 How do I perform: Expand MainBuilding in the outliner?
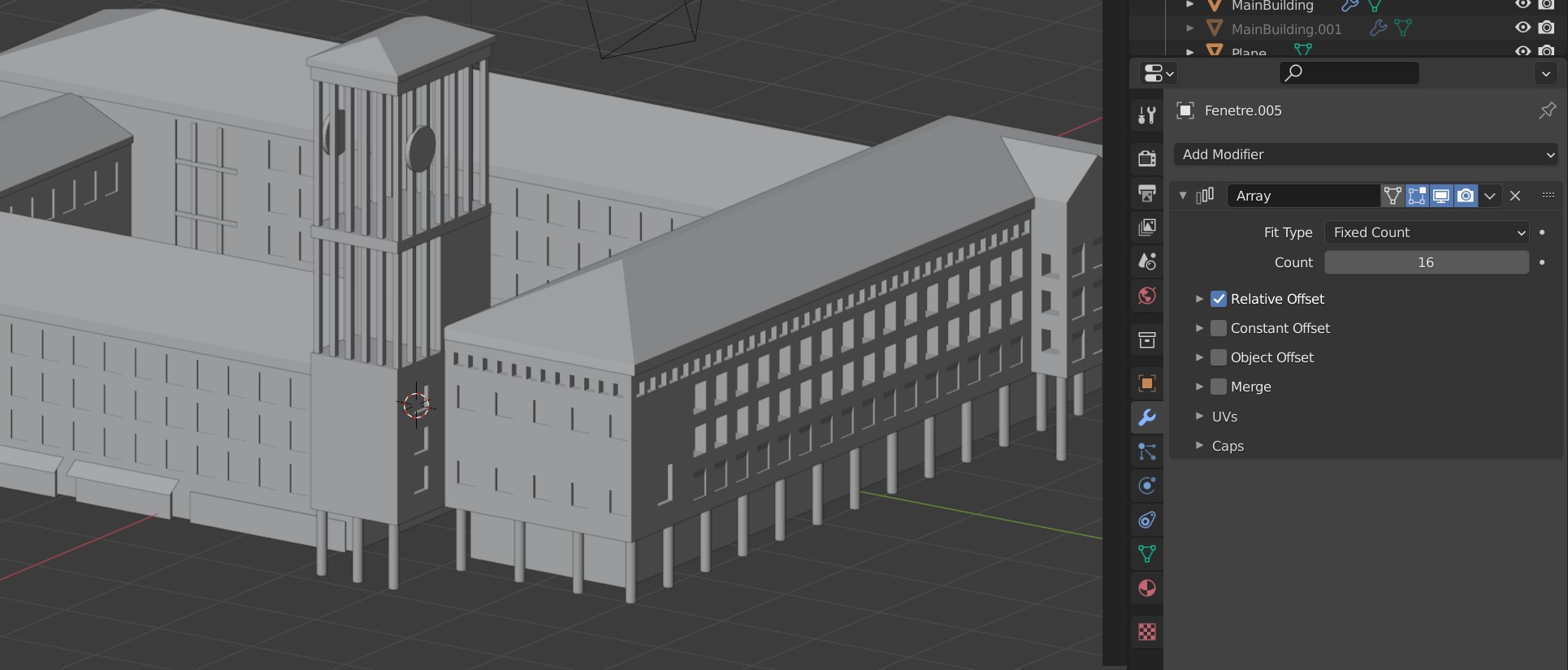point(1189,5)
